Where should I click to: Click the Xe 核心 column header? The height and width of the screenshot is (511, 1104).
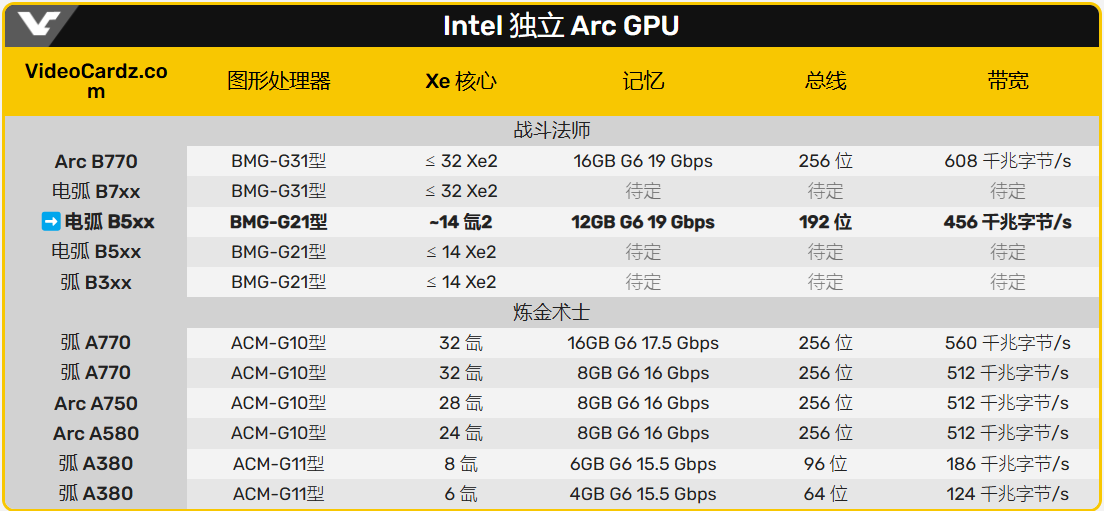click(x=461, y=82)
